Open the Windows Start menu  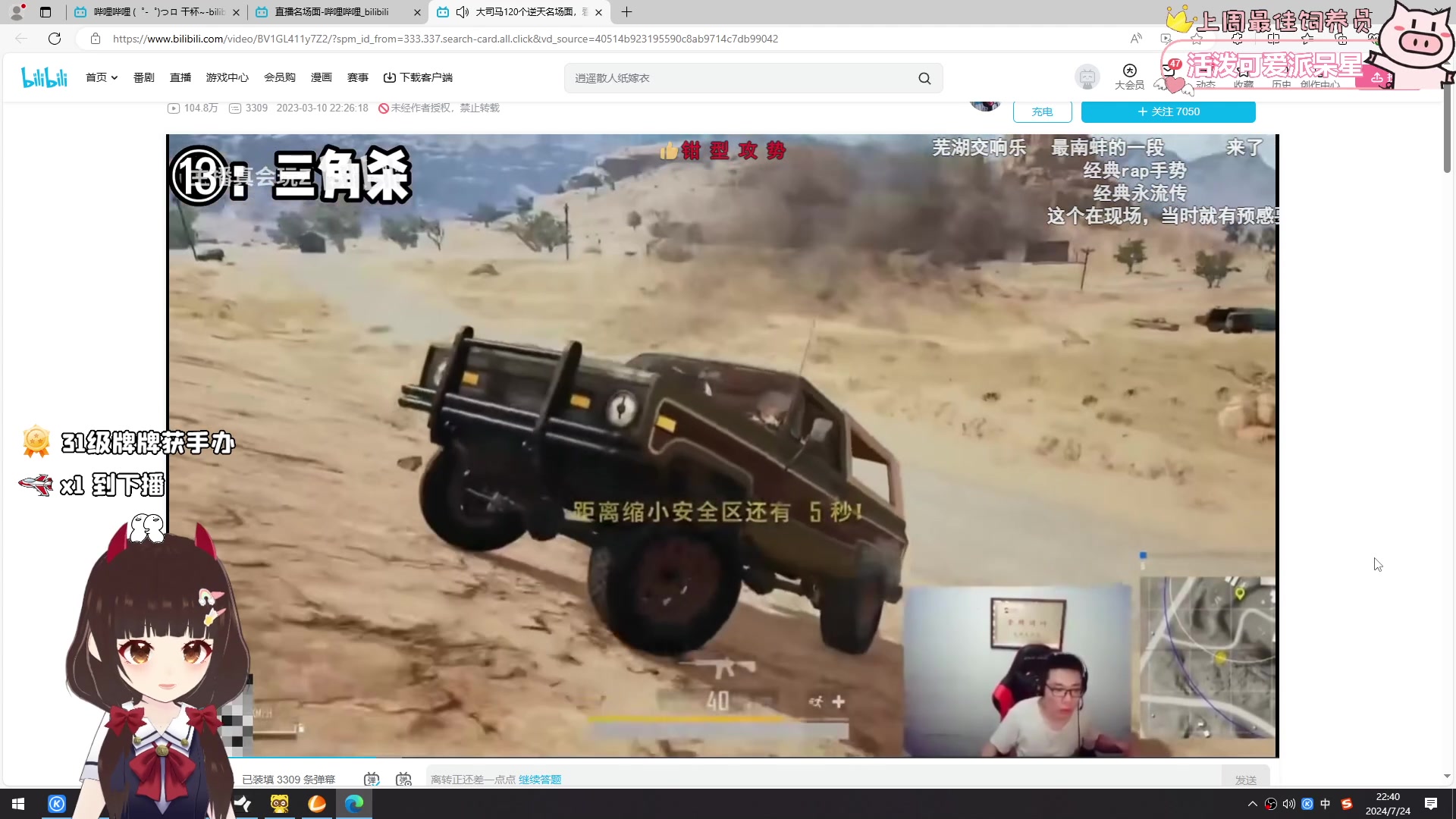tap(18, 804)
